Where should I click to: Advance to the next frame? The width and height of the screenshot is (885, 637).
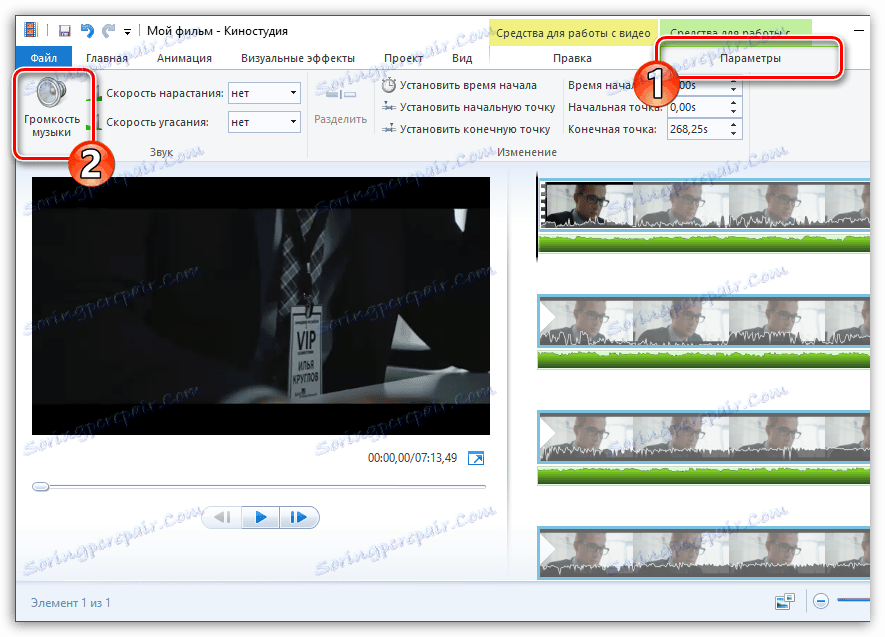pyautogui.click(x=299, y=517)
